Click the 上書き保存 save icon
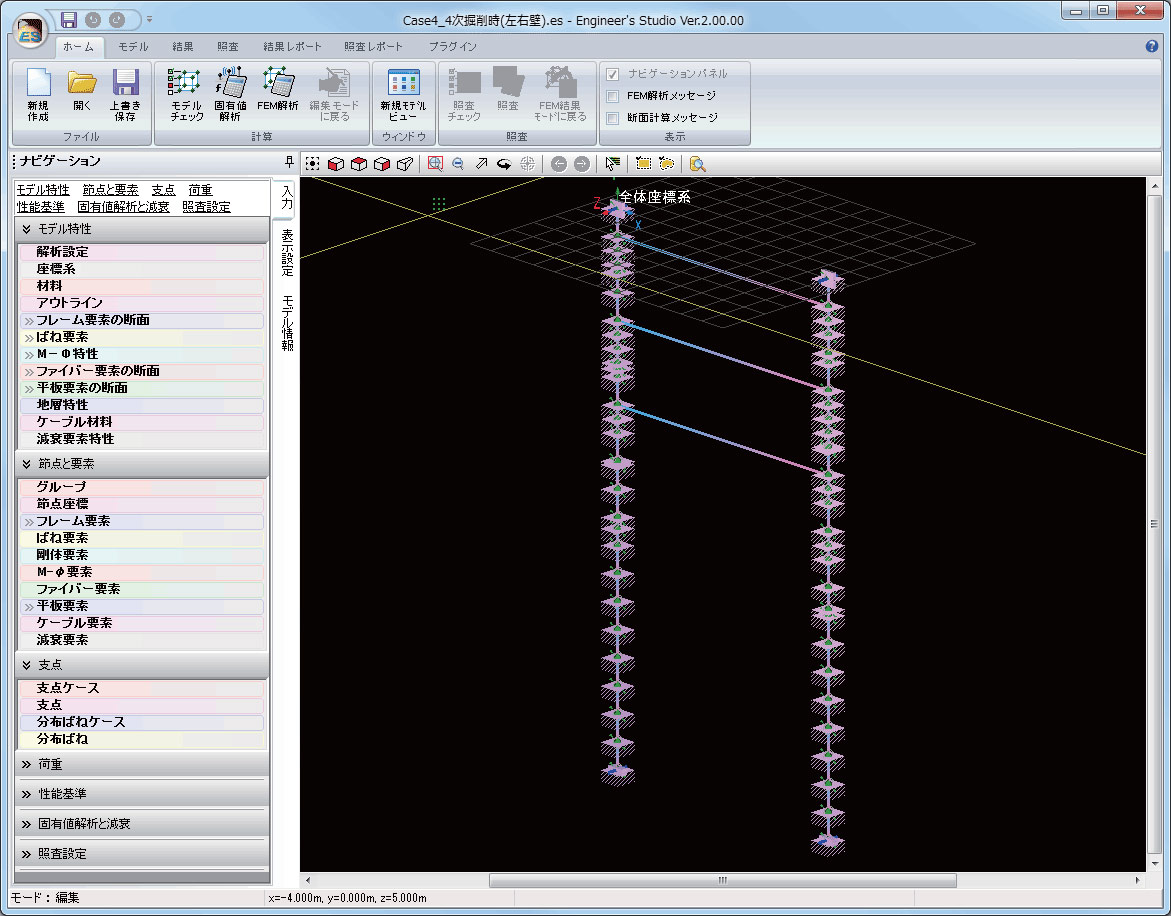Screen dimensions: 1171x916 [125, 94]
